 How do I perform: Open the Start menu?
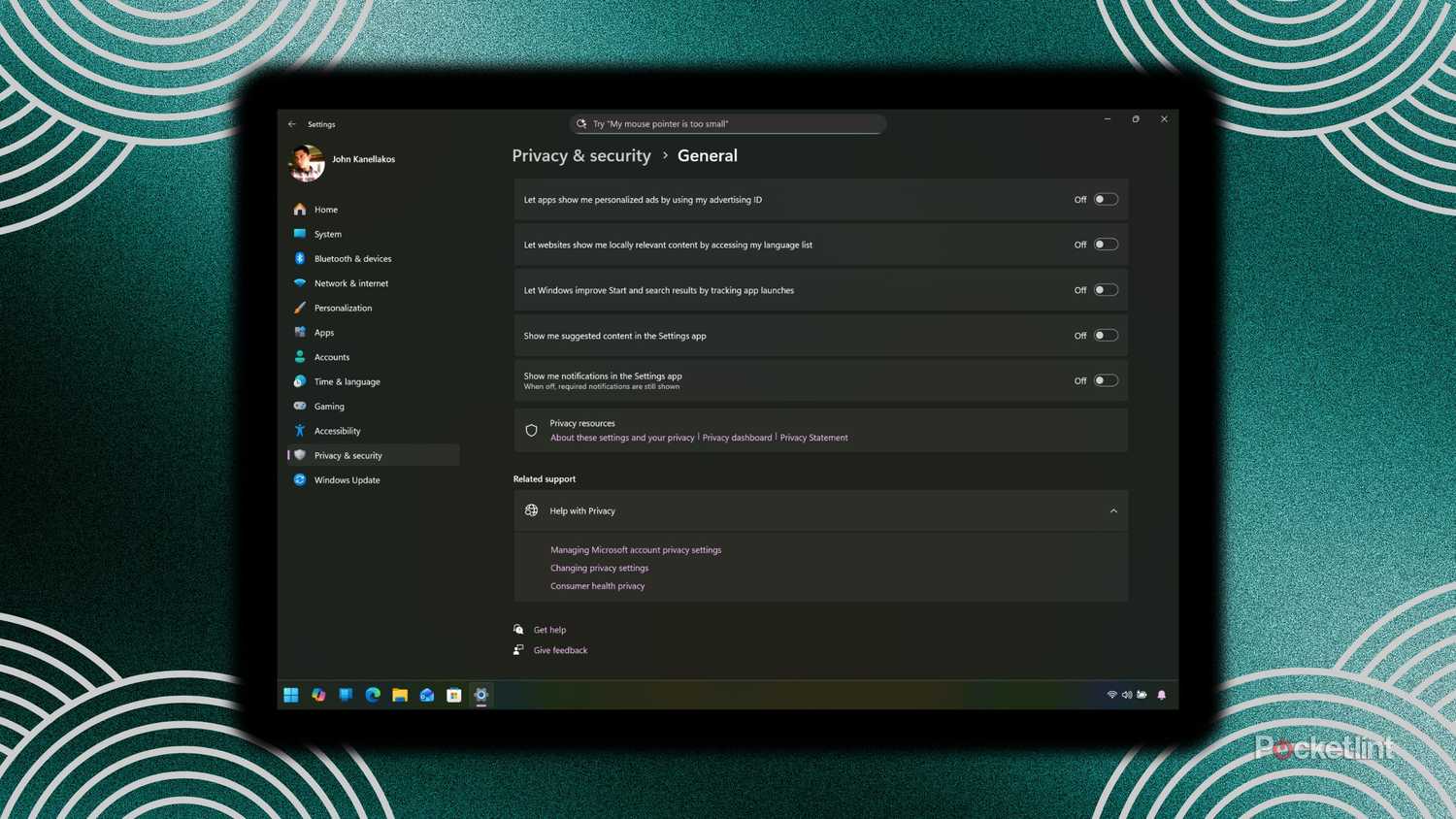click(291, 695)
